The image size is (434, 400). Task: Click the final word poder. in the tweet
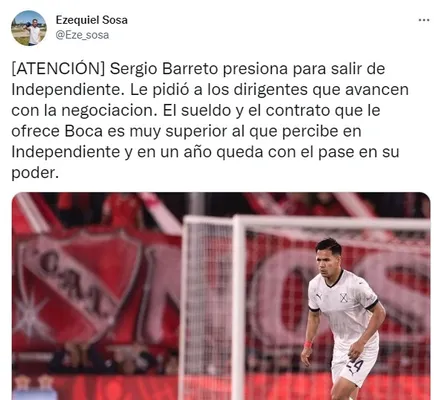[x=35, y=173]
